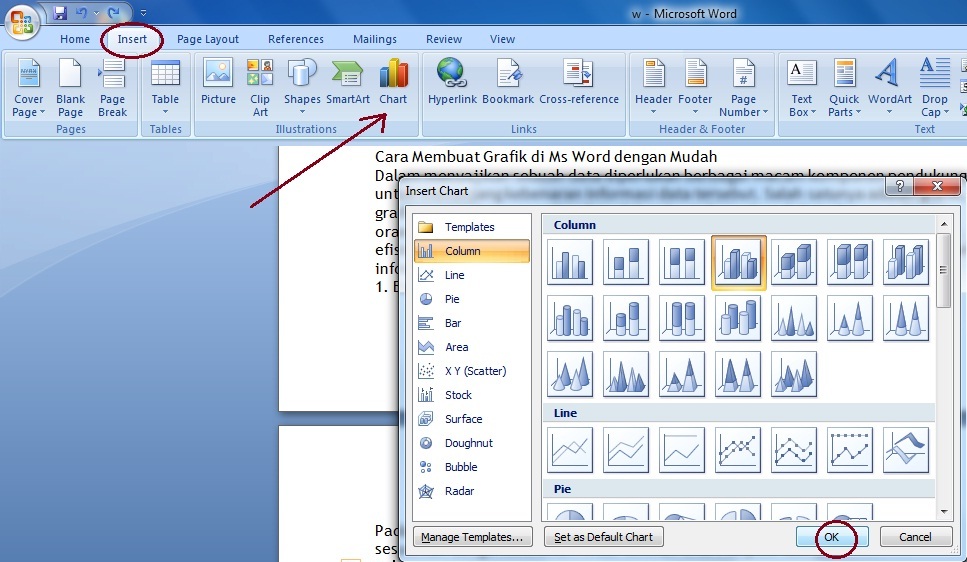Viewport: 967px width, 562px height.
Task: Open the Templates chart category
Action: 472,227
